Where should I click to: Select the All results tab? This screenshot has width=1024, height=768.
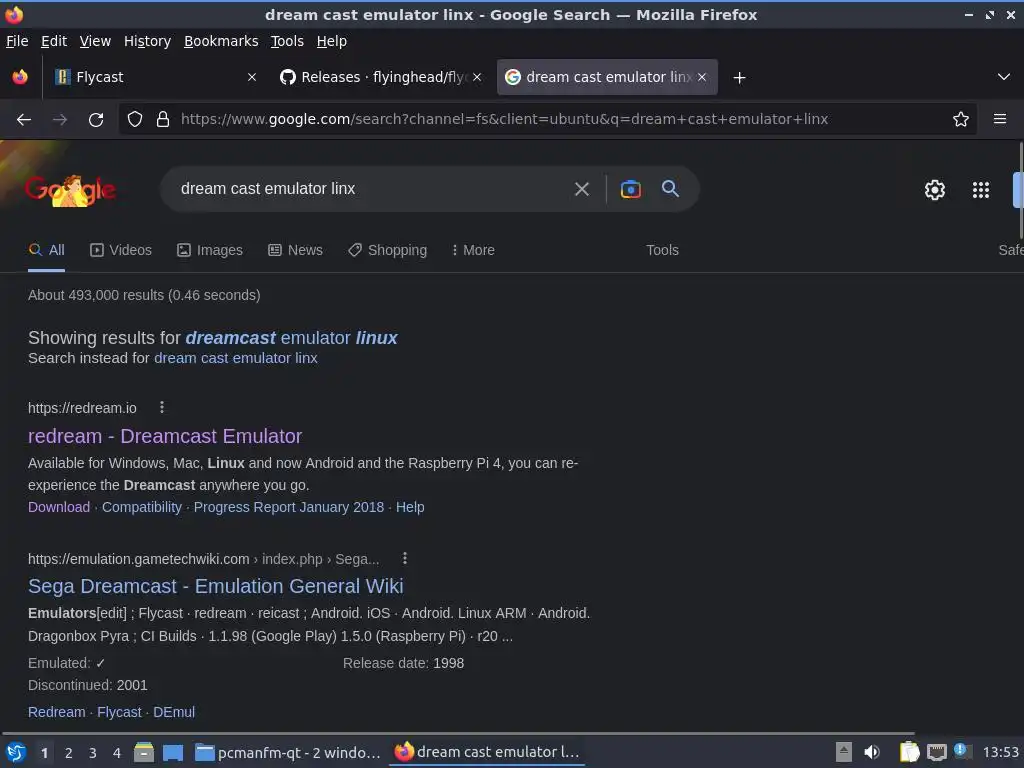46,250
